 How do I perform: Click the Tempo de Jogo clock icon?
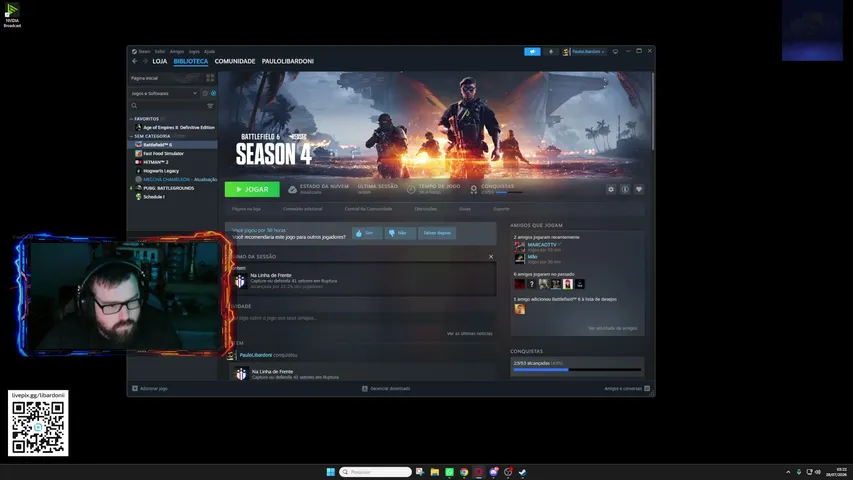411,189
